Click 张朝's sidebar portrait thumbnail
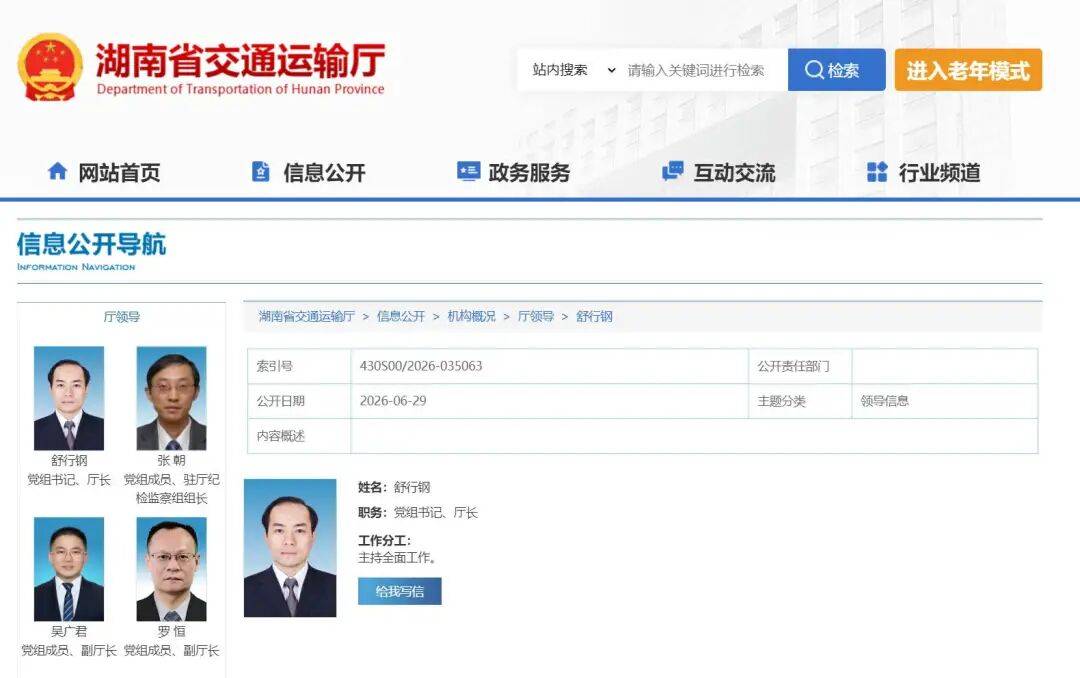 click(172, 398)
